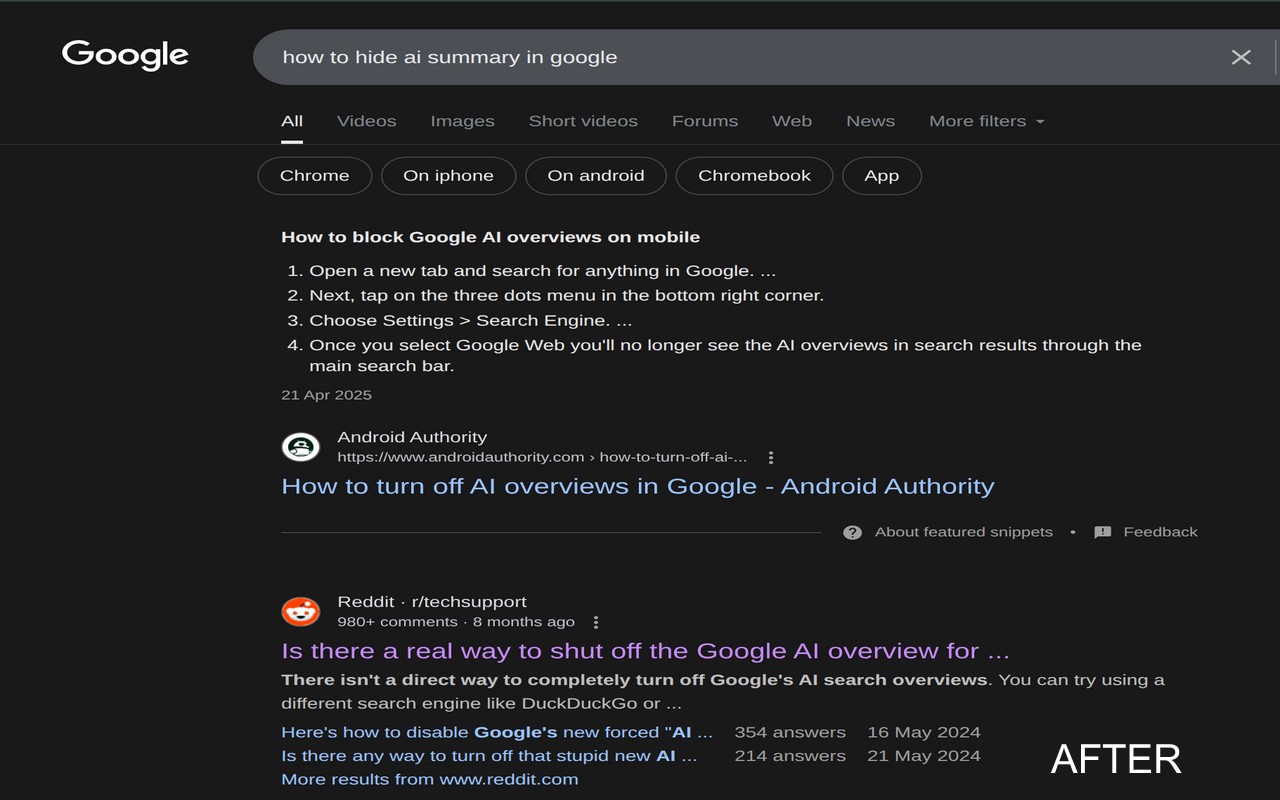
Task: Click step 'Open a new tab and search'
Action: pos(542,271)
